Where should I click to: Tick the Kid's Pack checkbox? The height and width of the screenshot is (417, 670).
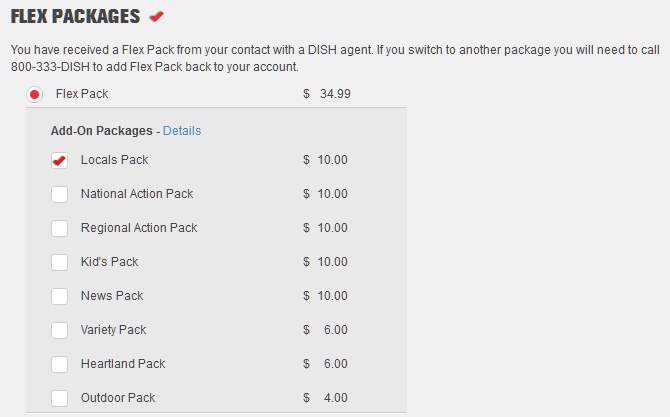tap(59, 262)
